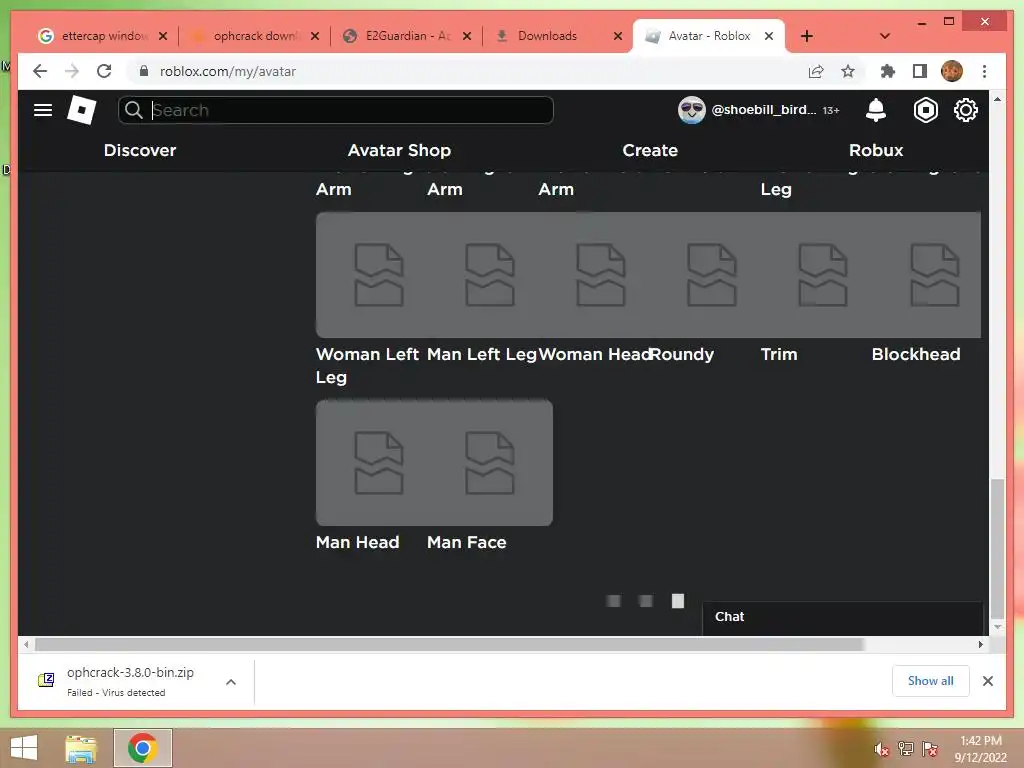1024x768 pixels.
Task: Go to the third page indicator
Action: pyautogui.click(x=678, y=601)
